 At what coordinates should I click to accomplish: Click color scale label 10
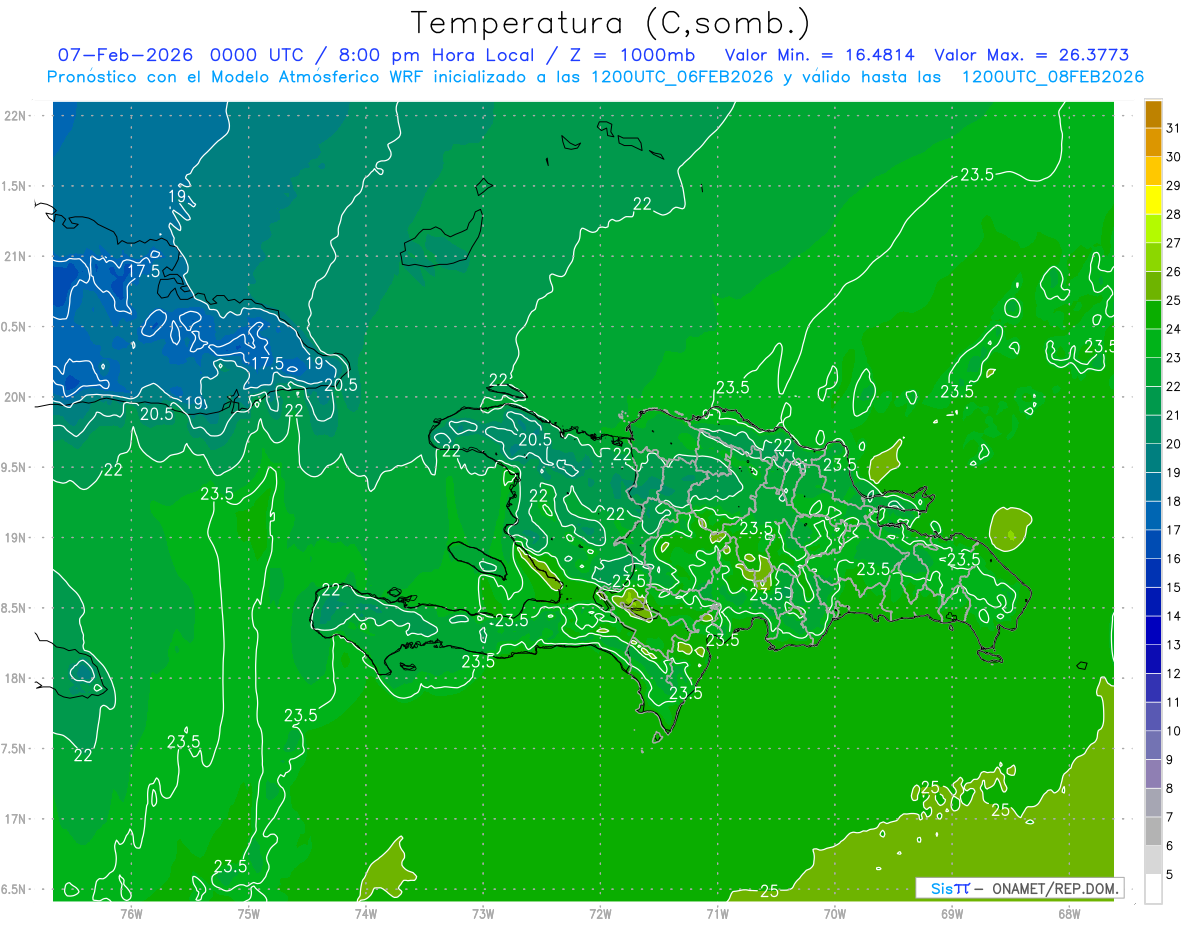1173,731
